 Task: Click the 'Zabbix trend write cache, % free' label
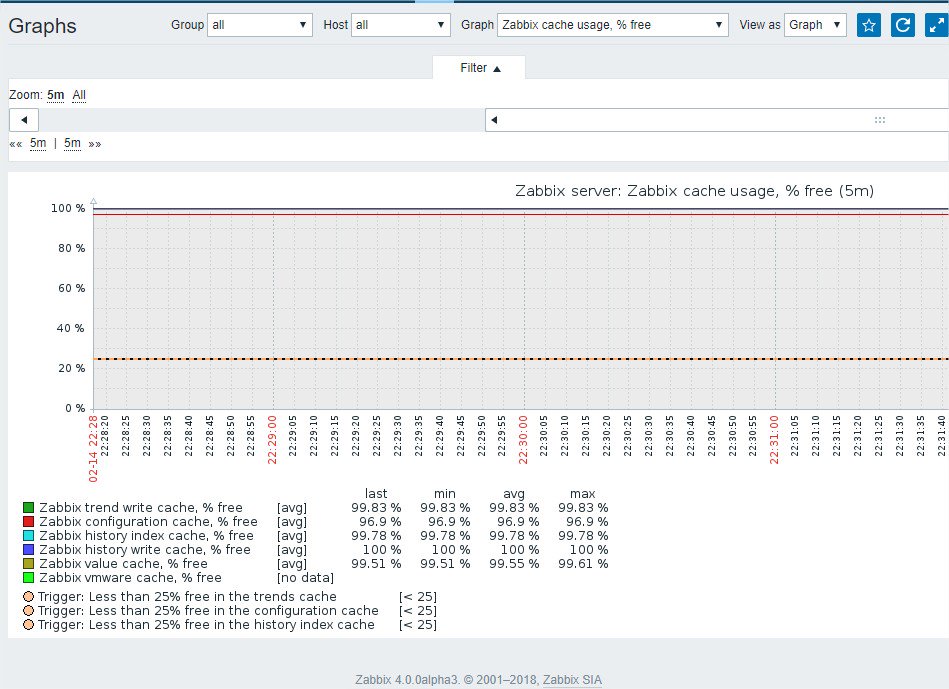pyautogui.click(x=140, y=507)
